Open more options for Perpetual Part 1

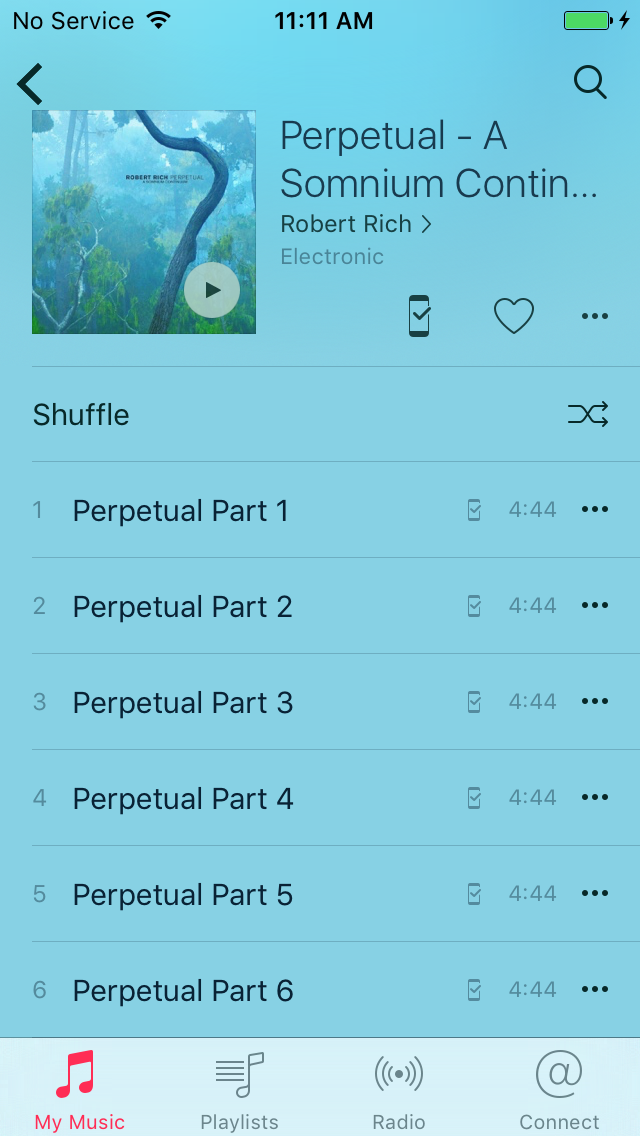[594, 509]
